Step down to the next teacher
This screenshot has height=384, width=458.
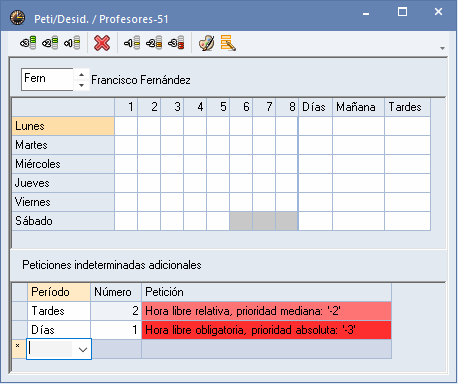click(x=81, y=85)
